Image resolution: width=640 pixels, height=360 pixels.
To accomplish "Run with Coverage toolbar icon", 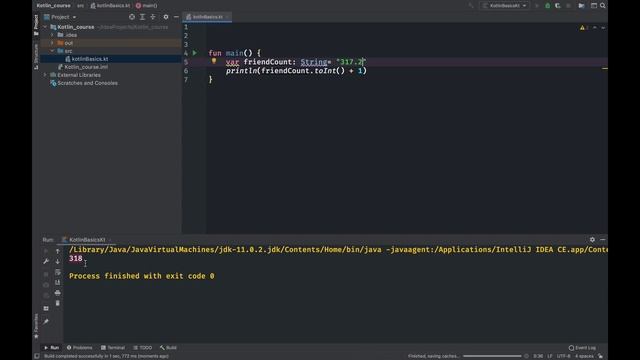I will 558,6.
